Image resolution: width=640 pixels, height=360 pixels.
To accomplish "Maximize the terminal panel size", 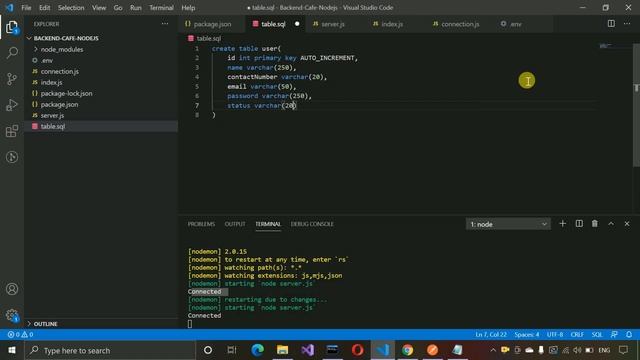I will [x=611, y=224].
